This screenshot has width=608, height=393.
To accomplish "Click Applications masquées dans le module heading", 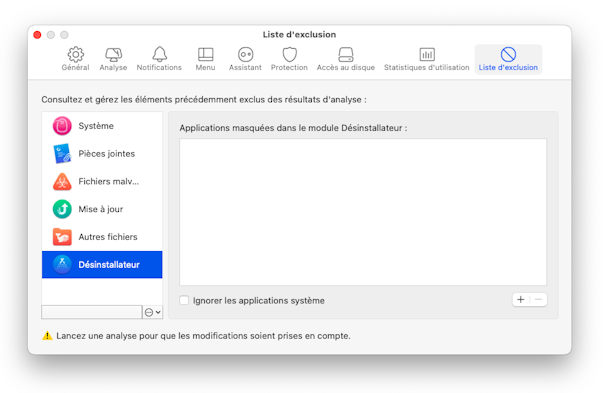I will 293,128.
